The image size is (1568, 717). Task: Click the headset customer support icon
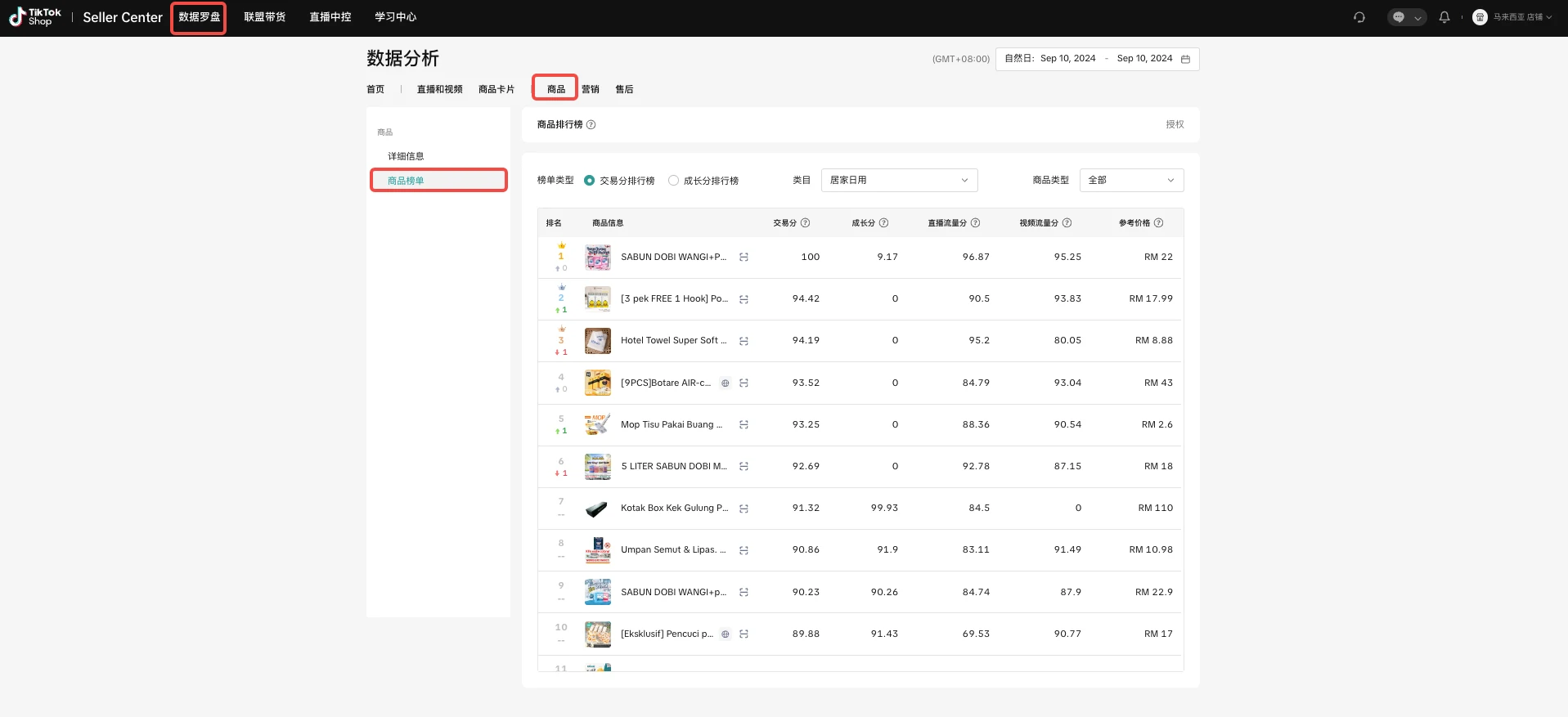(1359, 17)
